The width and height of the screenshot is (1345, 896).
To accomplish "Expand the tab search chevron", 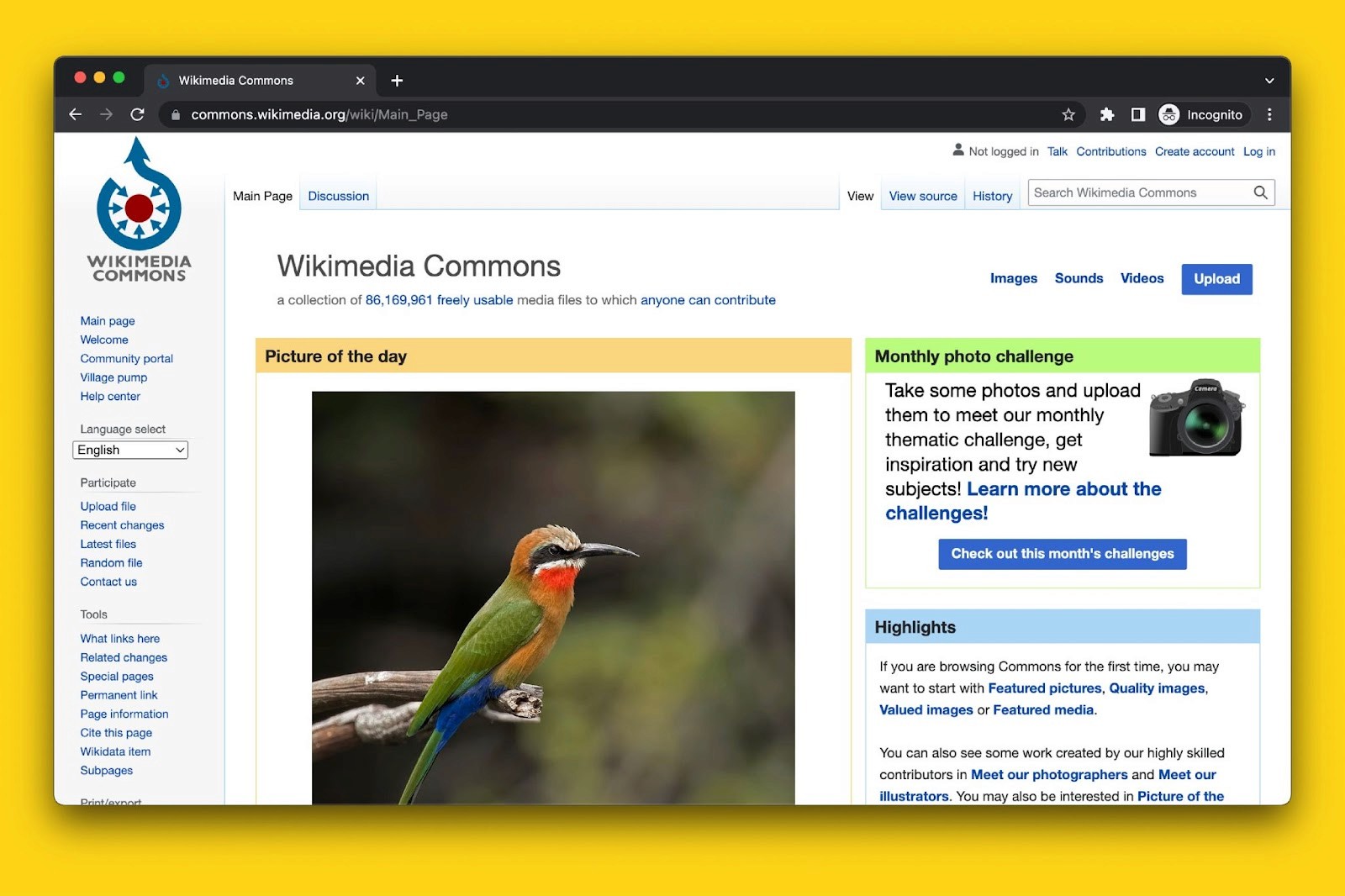I will [1269, 81].
